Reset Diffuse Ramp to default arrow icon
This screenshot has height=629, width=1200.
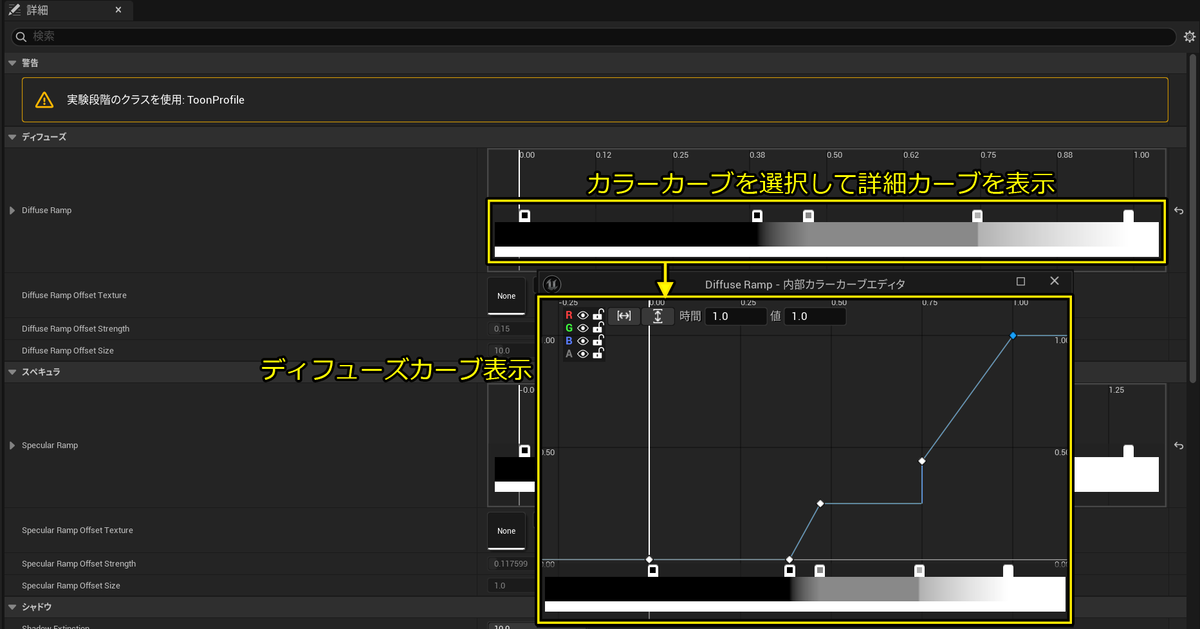click(x=1179, y=211)
